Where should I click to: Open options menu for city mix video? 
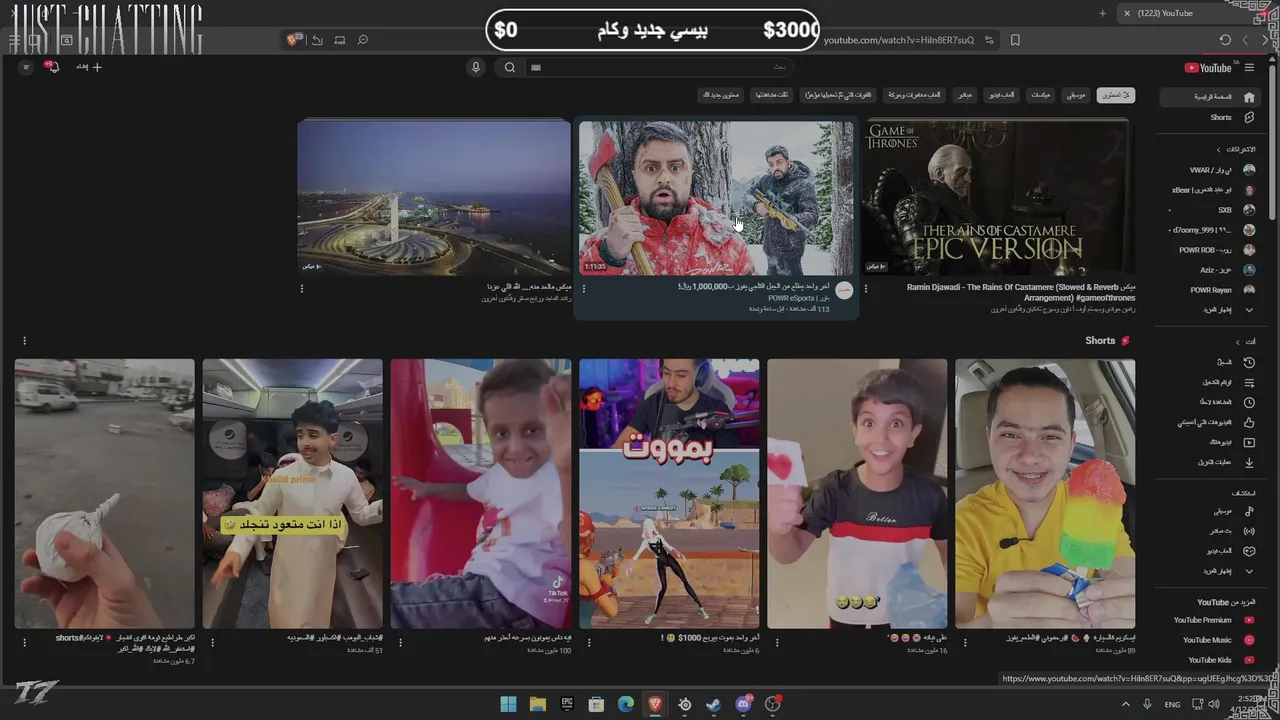(x=302, y=289)
